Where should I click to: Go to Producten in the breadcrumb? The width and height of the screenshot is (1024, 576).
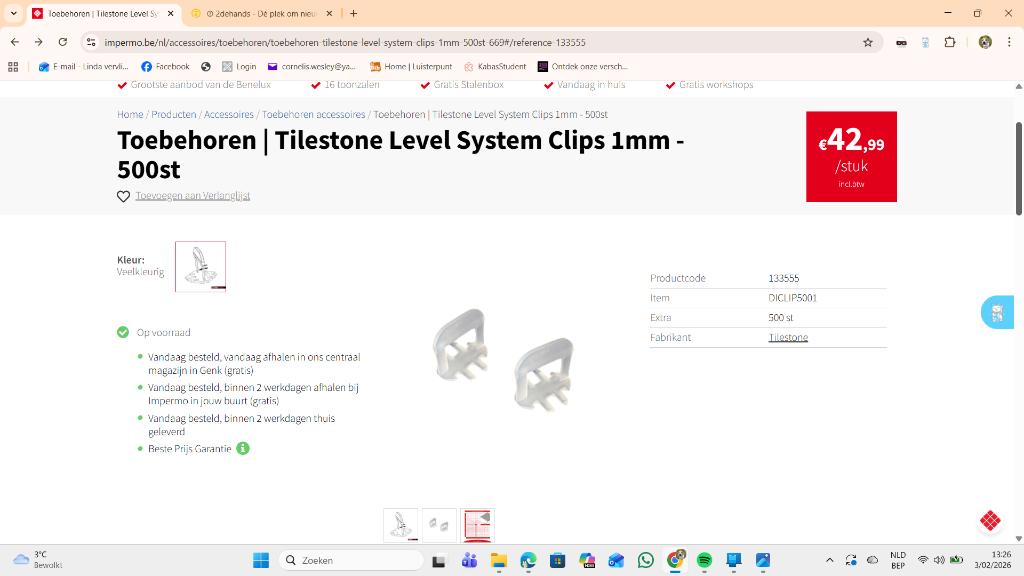tap(174, 114)
